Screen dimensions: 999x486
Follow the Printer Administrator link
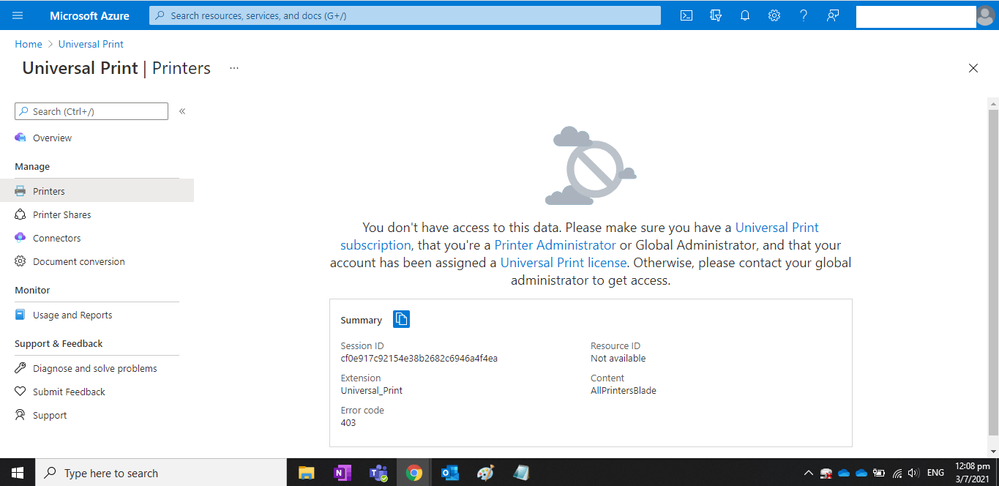[555, 245]
